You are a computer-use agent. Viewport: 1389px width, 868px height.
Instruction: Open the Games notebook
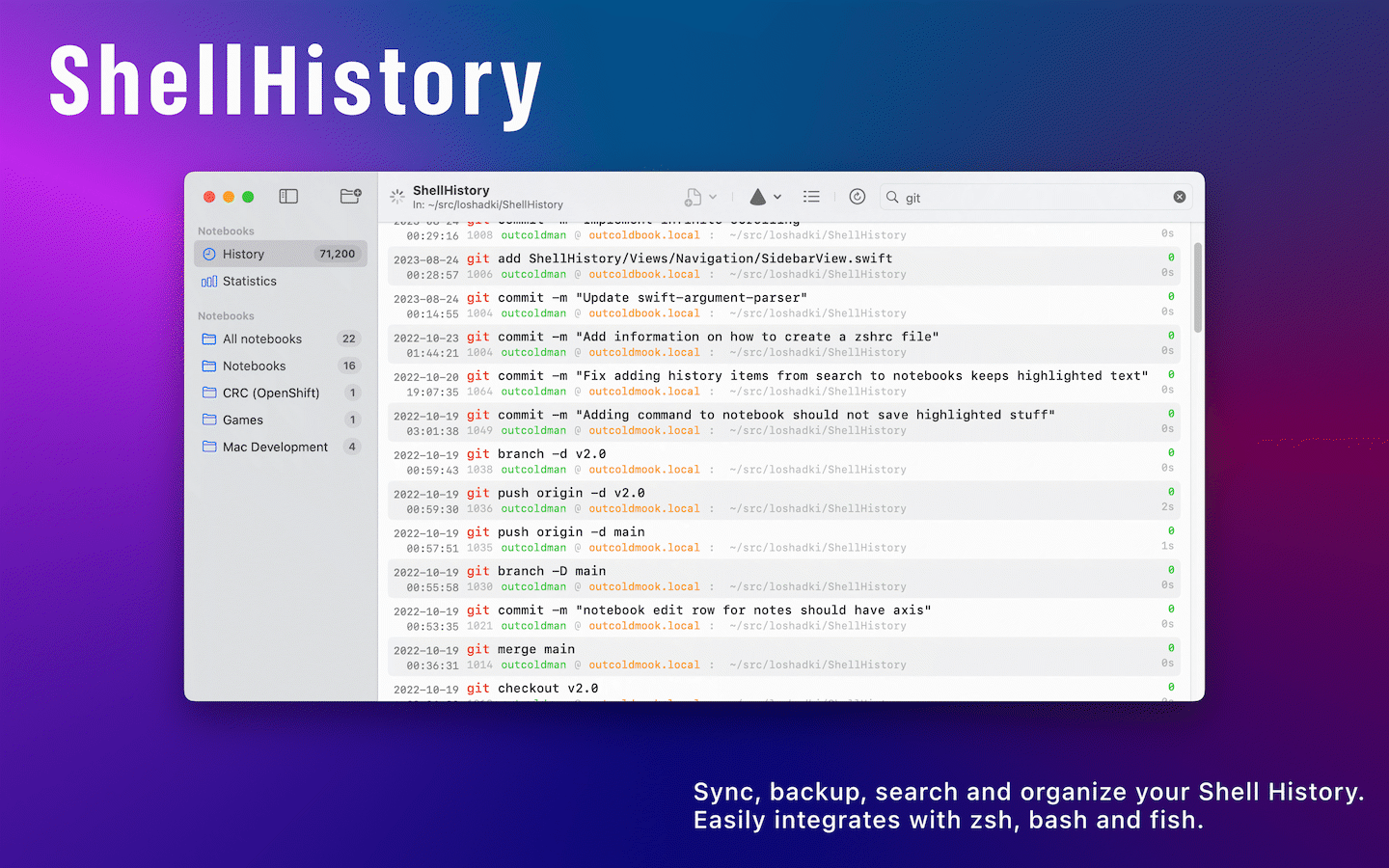pyautogui.click(x=281, y=420)
